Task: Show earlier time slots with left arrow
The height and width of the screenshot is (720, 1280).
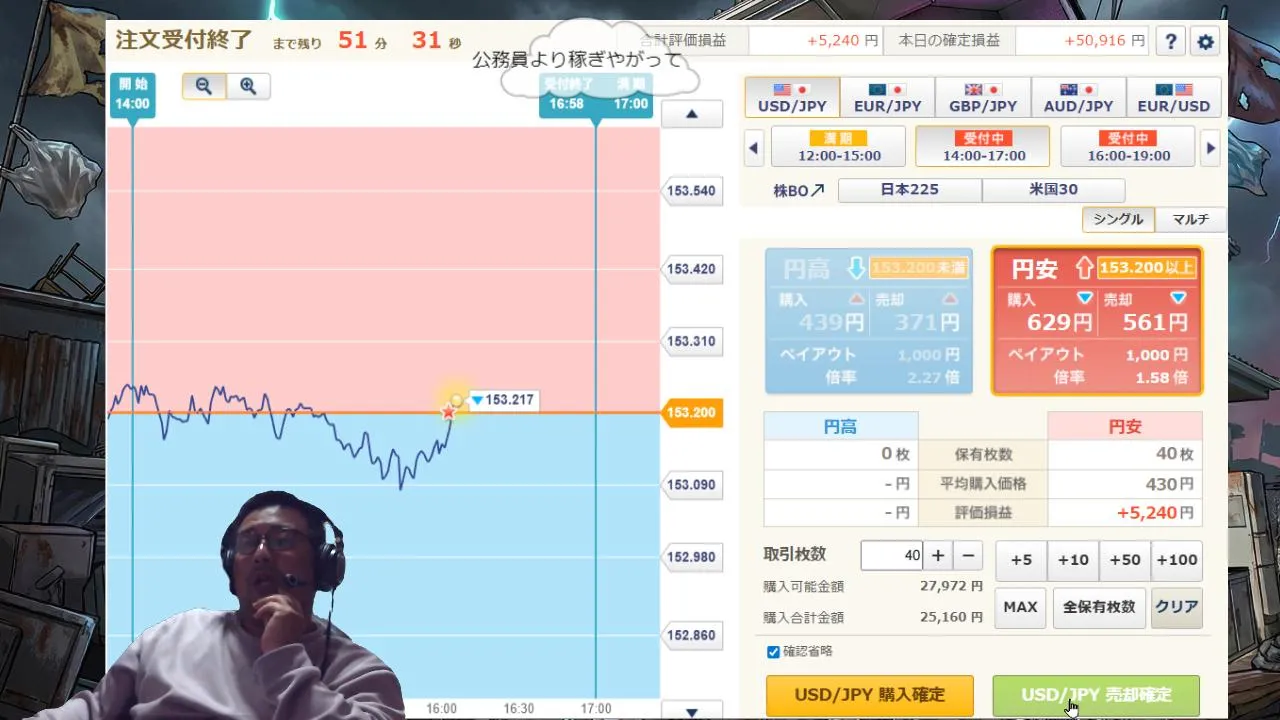Action: tap(754, 148)
